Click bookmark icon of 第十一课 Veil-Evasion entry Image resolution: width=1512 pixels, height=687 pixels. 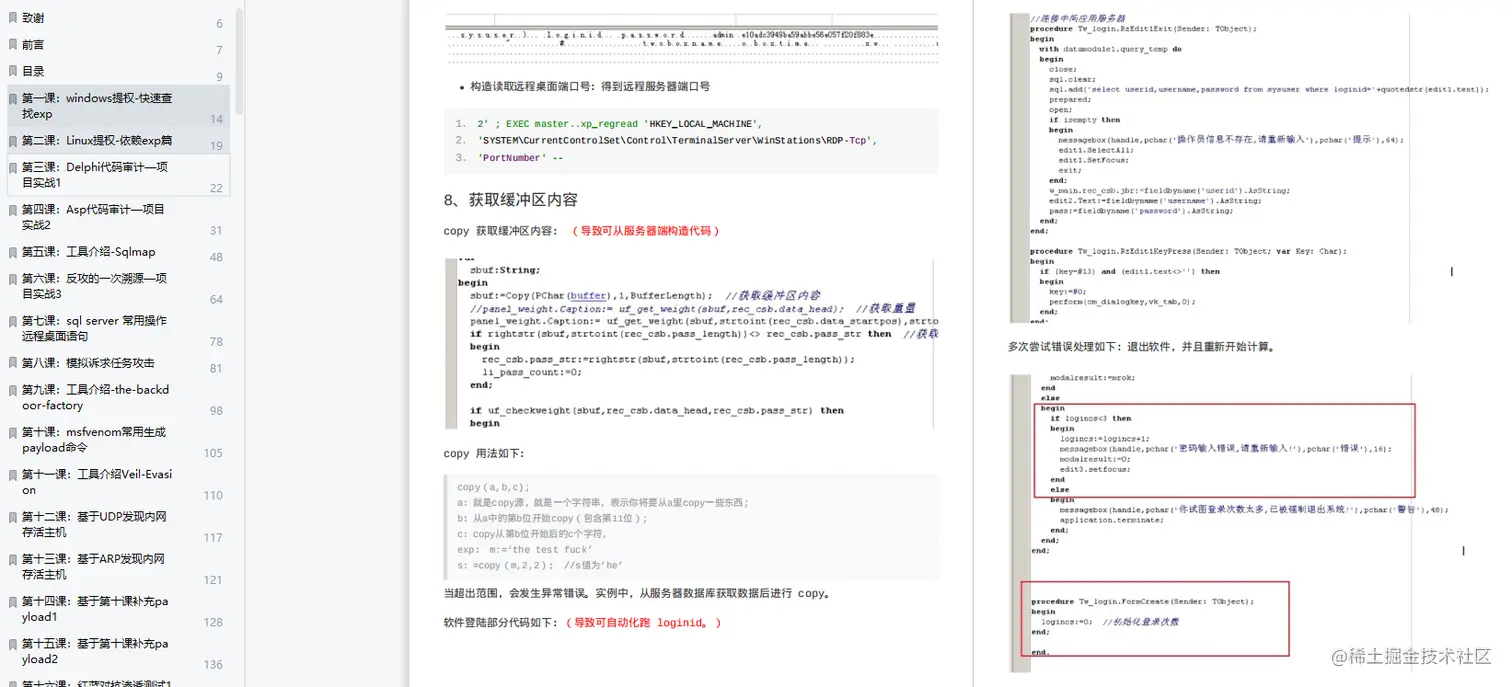[x=13, y=474]
